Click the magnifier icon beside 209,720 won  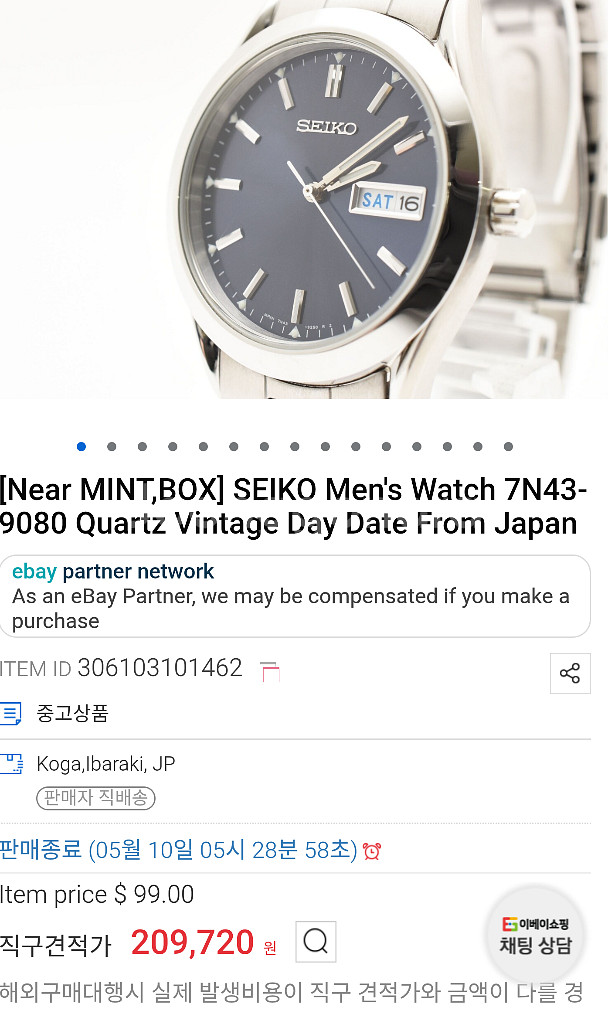point(316,942)
